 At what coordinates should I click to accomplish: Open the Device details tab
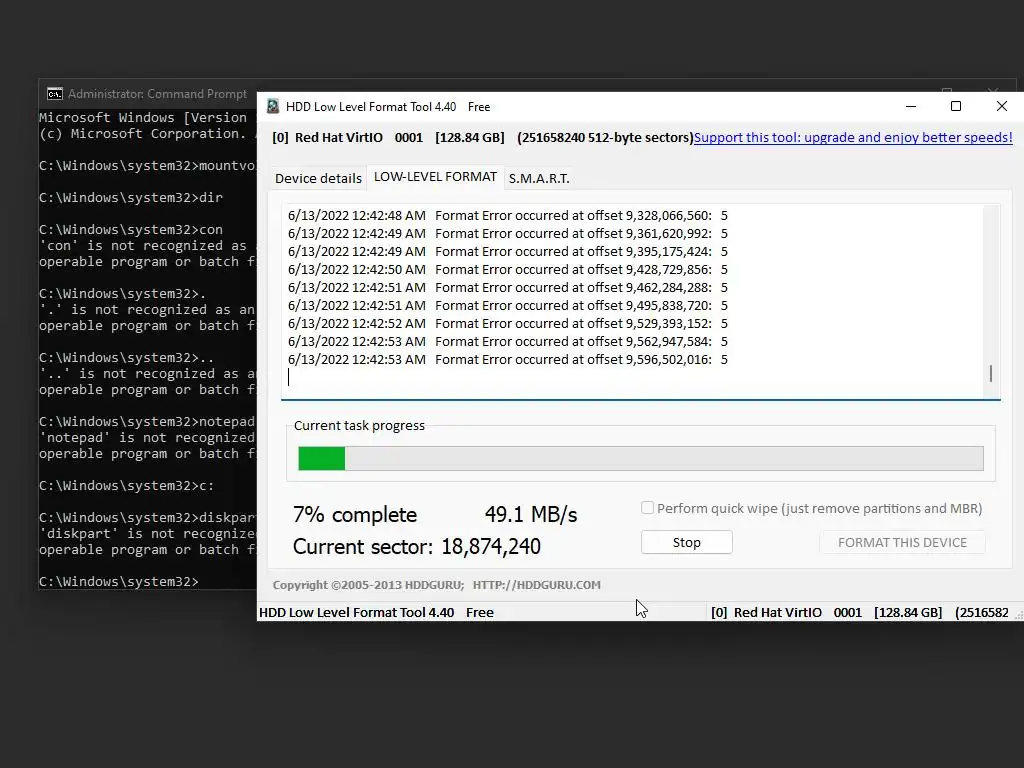coord(318,178)
